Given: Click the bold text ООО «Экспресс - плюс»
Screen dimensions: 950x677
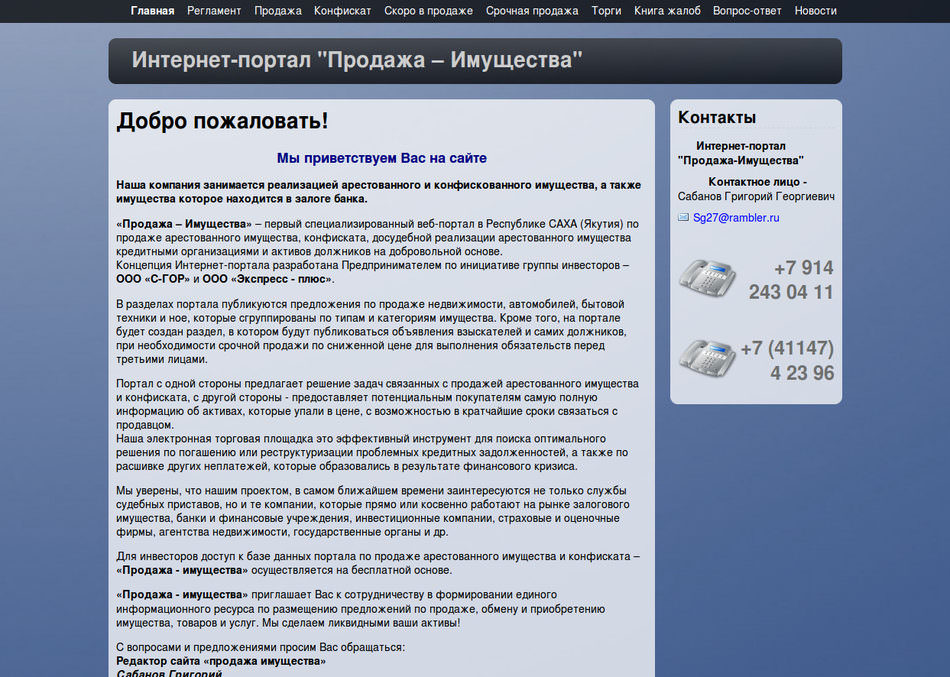Looking at the screenshot, I should 267,279.
